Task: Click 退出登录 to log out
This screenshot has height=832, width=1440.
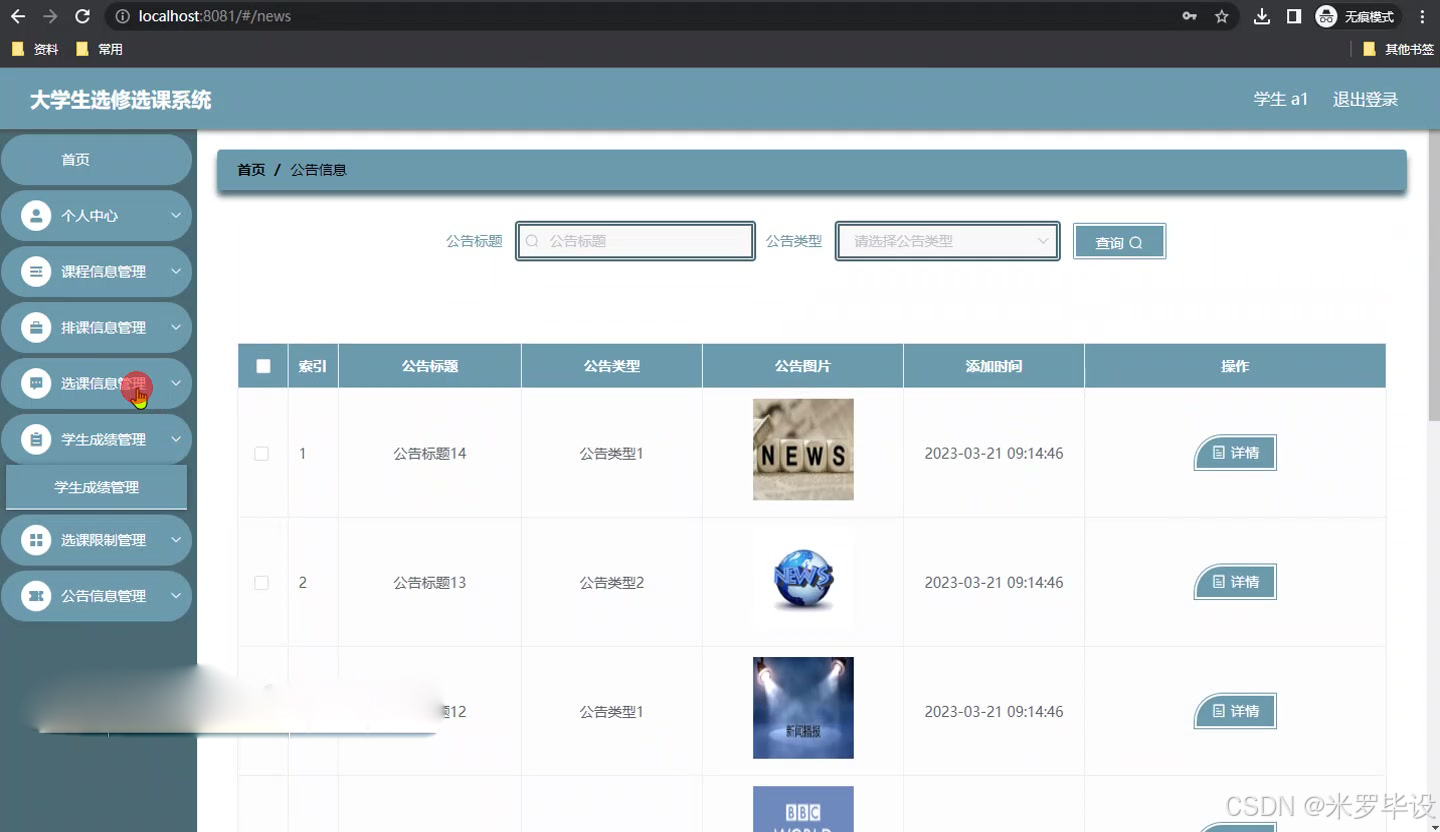Action: click(1365, 99)
